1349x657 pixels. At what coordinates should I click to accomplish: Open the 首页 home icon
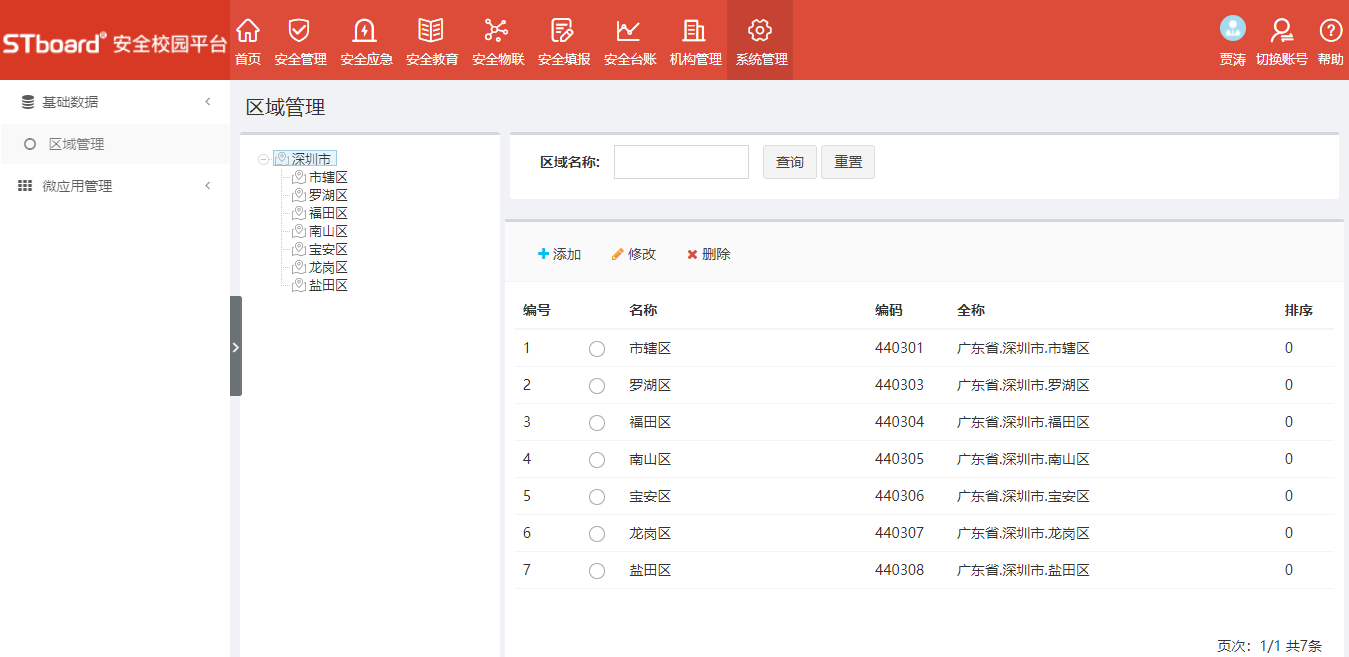tap(248, 30)
